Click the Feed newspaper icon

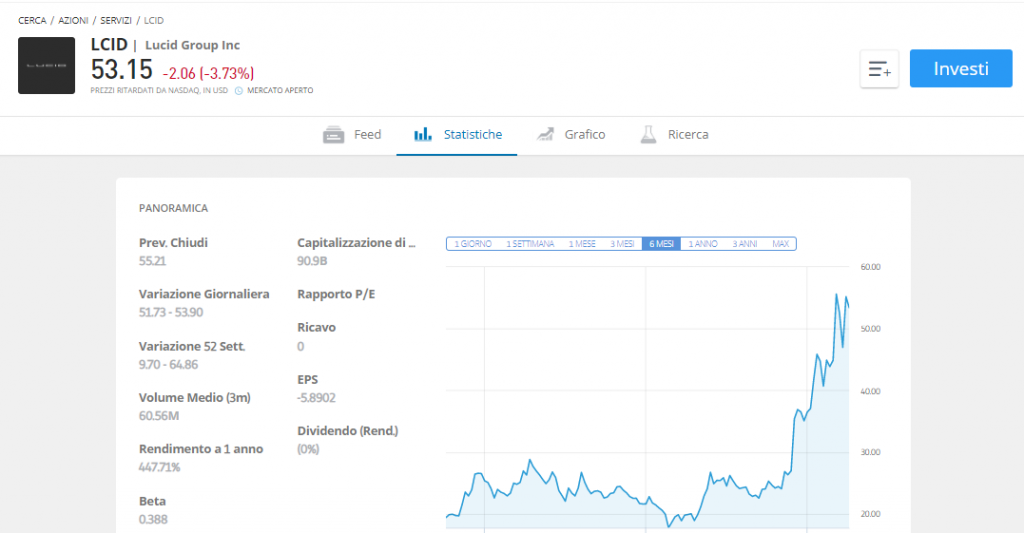tap(333, 135)
